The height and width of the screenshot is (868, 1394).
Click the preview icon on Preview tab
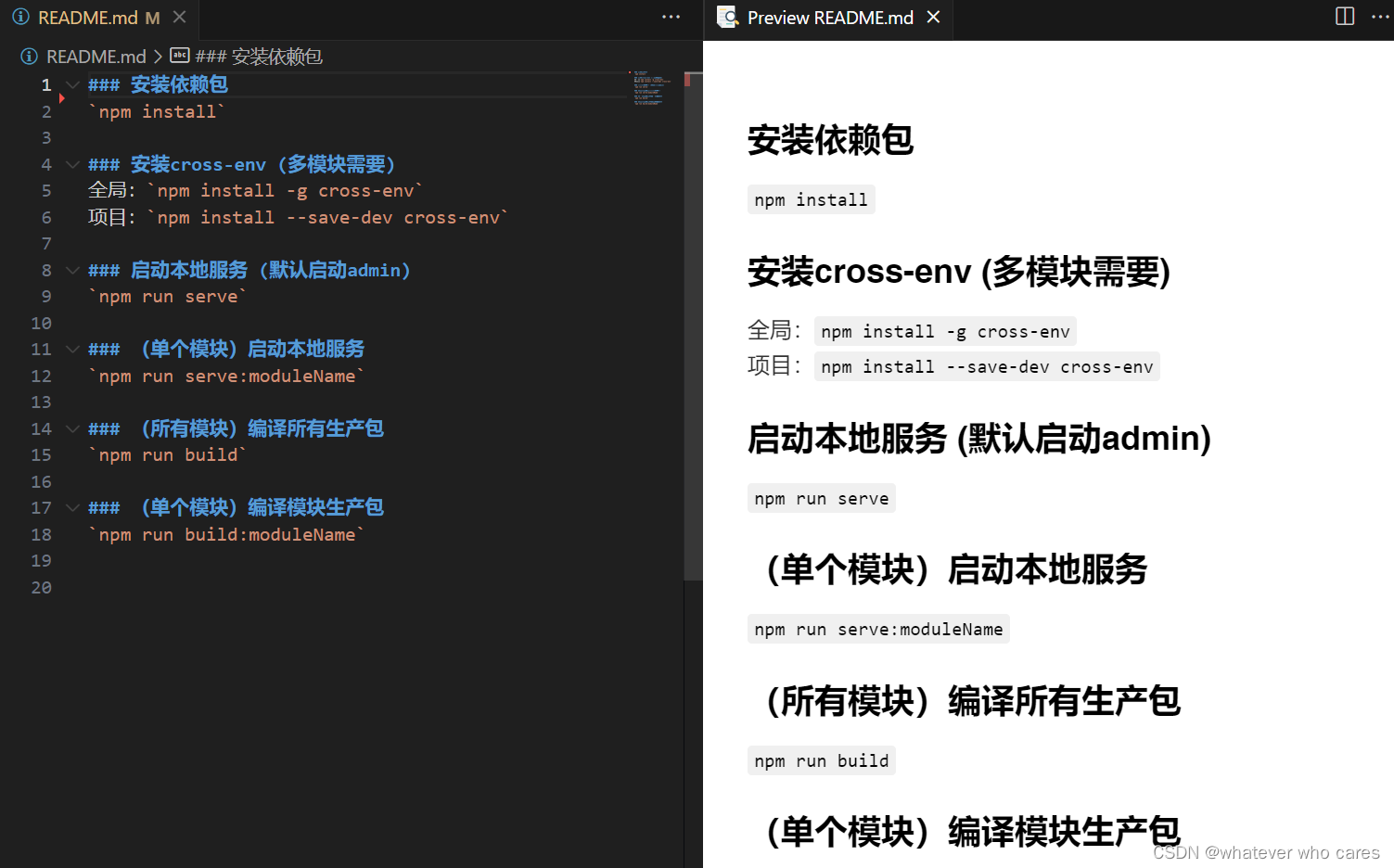pyautogui.click(x=728, y=18)
